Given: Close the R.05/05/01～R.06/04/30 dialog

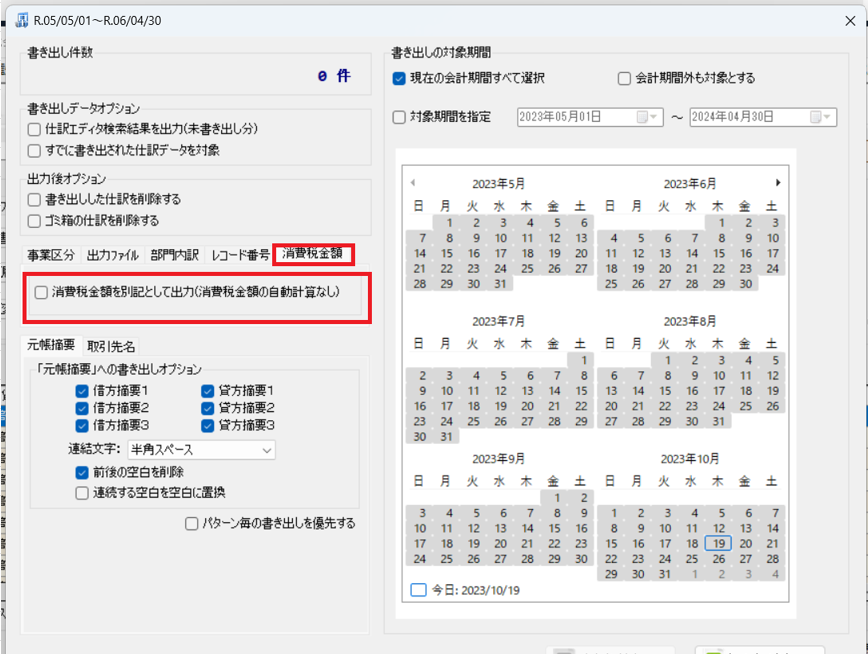Looking at the screenshot, I should point(850,21).
